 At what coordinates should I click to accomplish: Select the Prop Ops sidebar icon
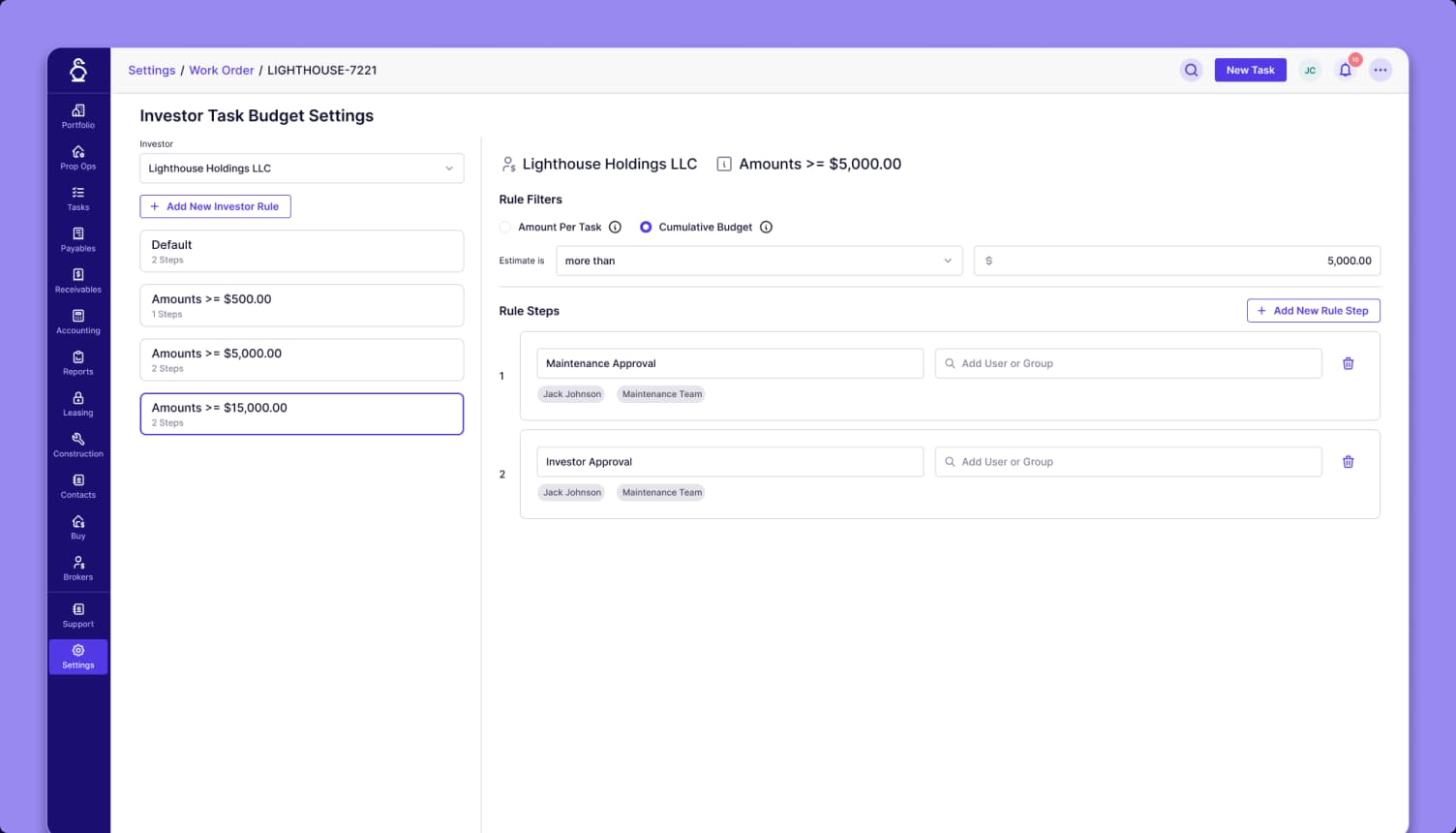[x=77, y=157]
